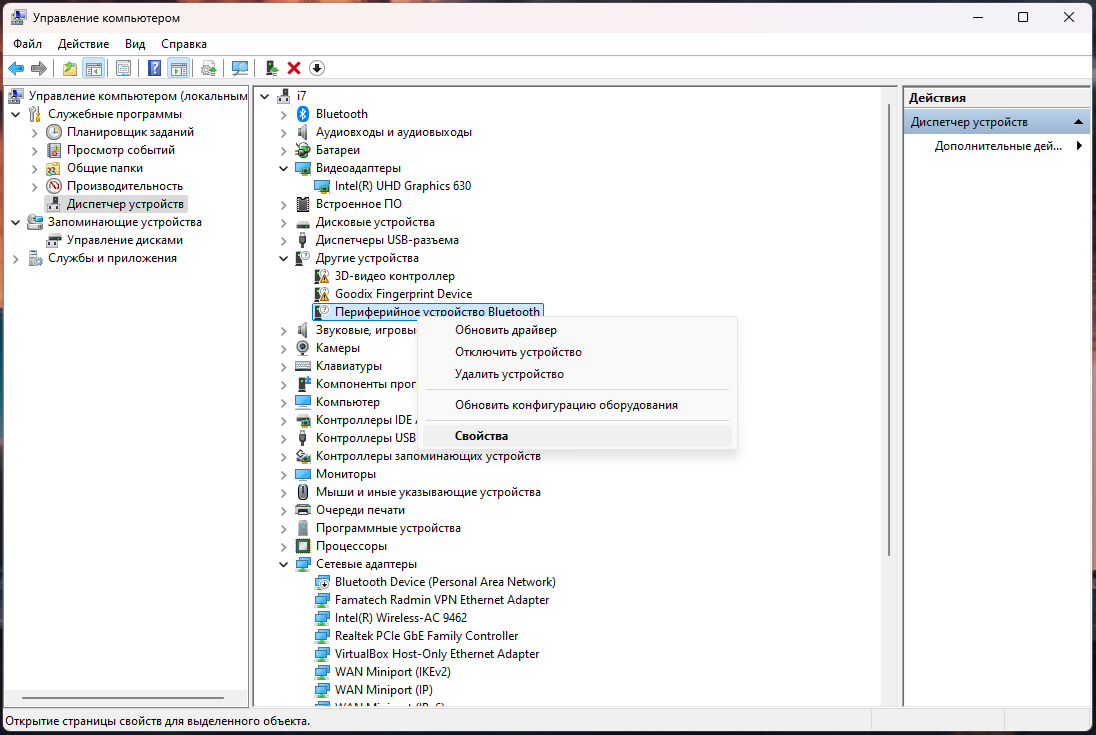Select Диспетчер устройств in the left tree

[116, 204]
